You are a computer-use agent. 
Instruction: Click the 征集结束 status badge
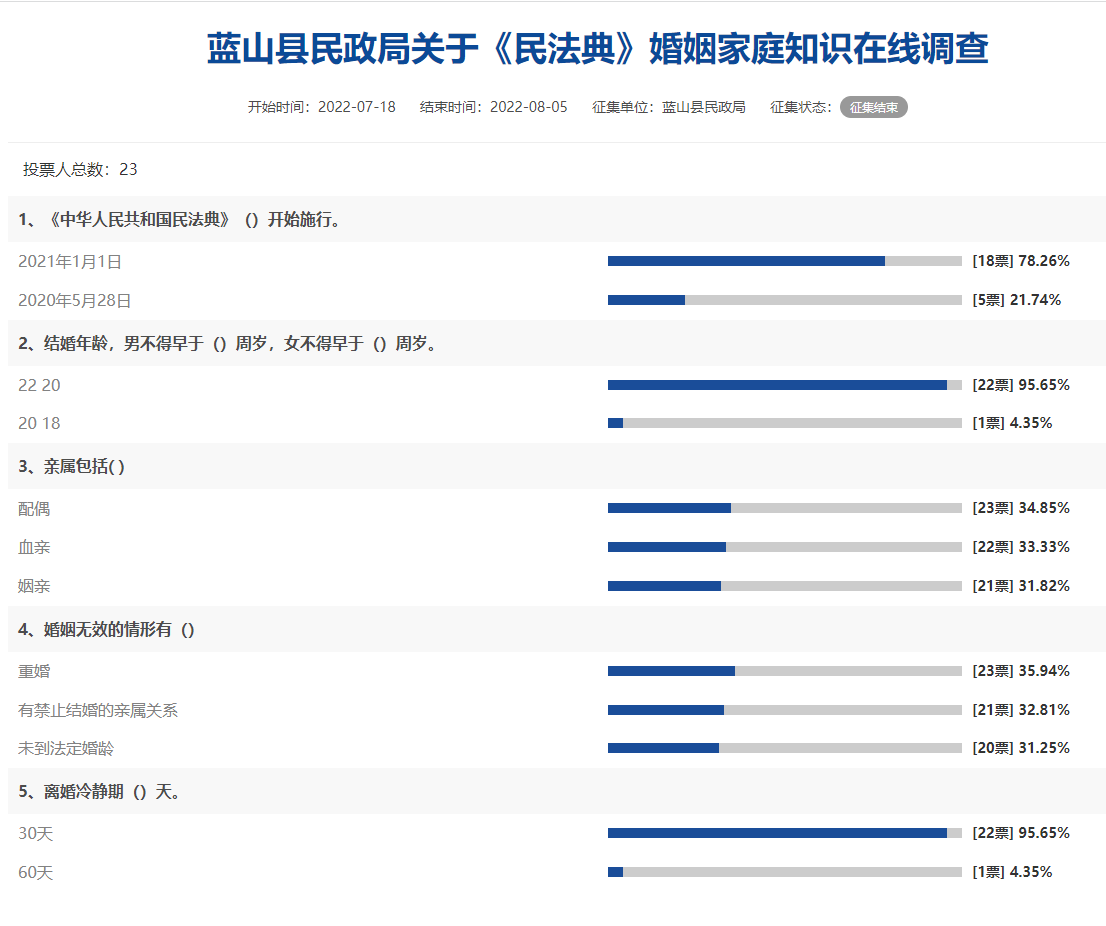click(x=873, y=107)
